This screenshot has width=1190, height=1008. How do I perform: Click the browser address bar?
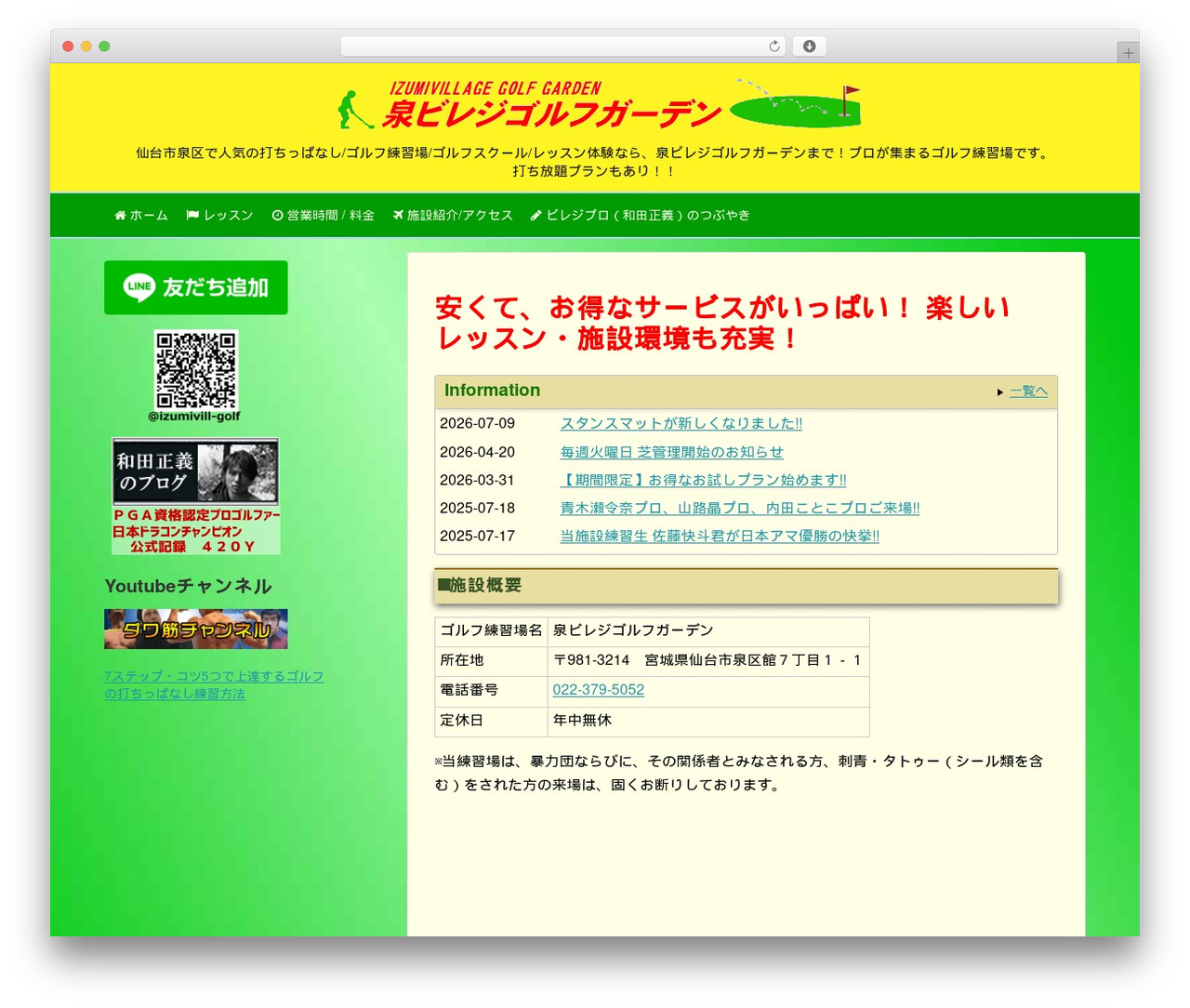click(x=563, y=46)
